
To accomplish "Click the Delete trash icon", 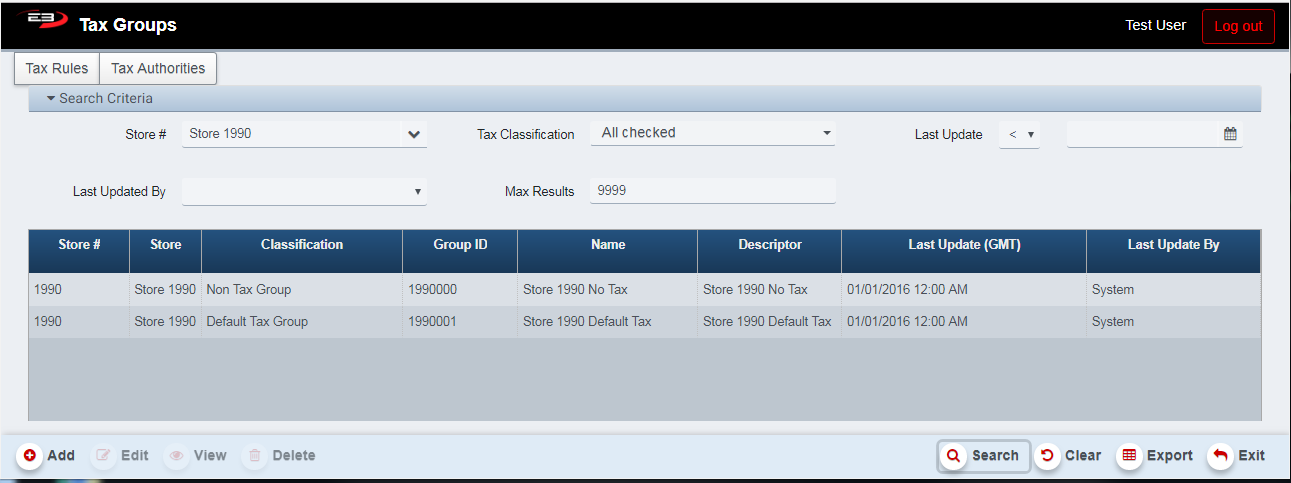I will coord(255,456).
